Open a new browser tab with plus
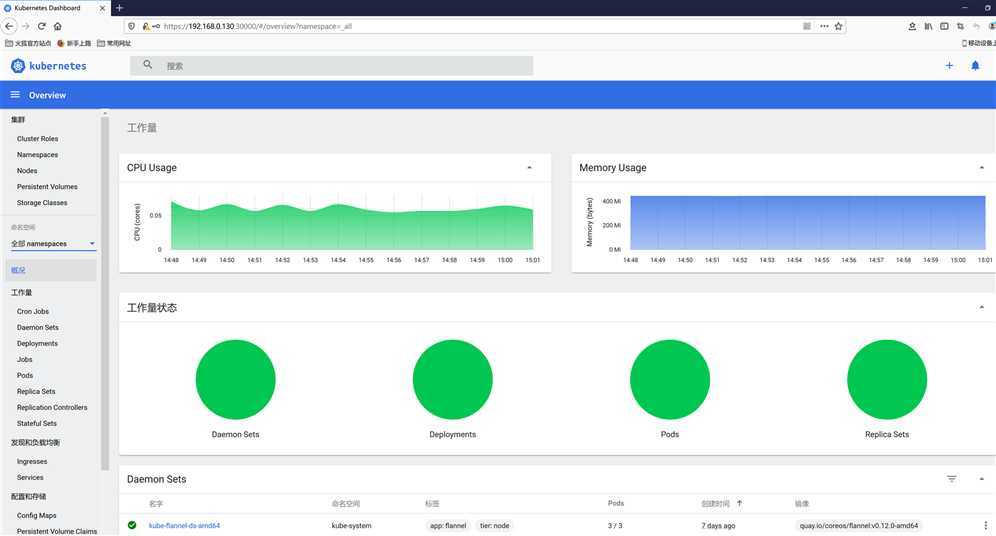This screenshot has height=536, width=996. coord(119,8)
